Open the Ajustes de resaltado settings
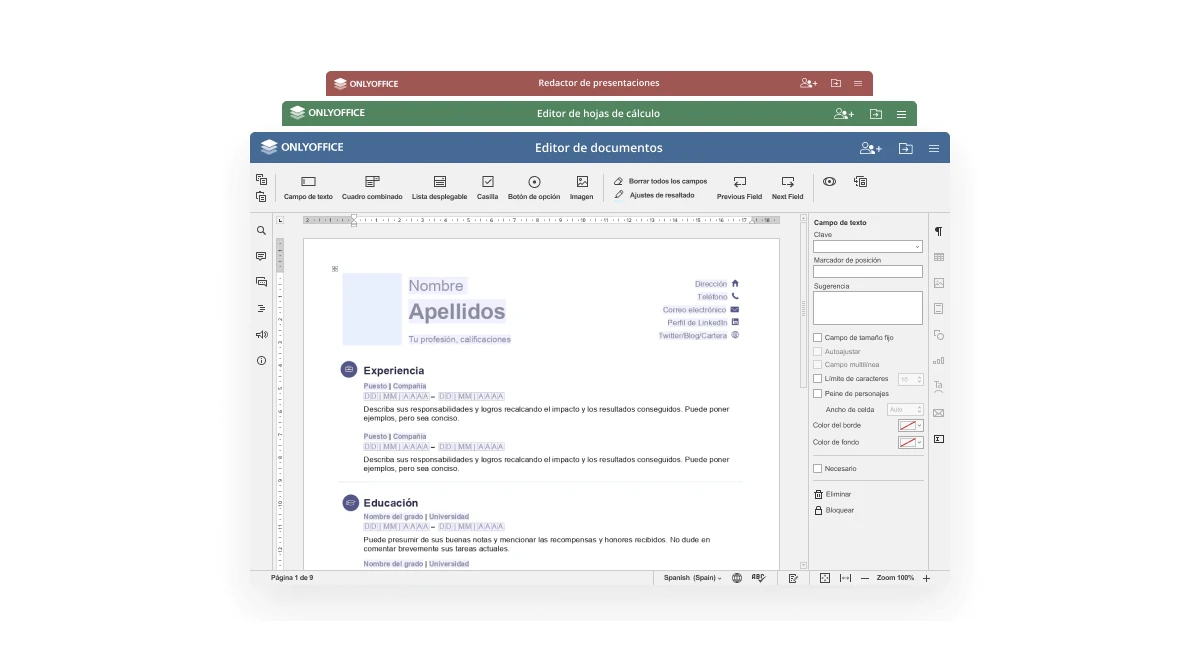This screenshot has height=668, width=1200. tap(664, 196)
